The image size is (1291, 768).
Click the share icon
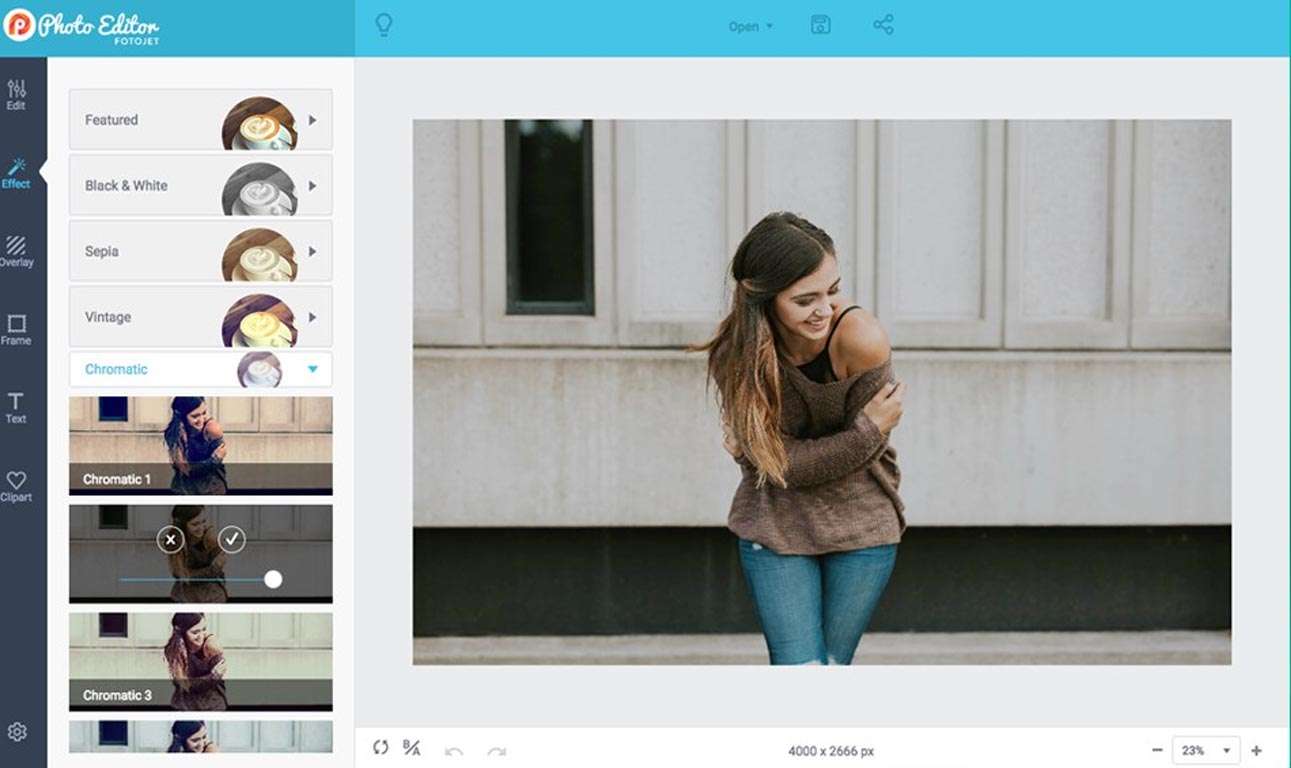coord(883,26)
